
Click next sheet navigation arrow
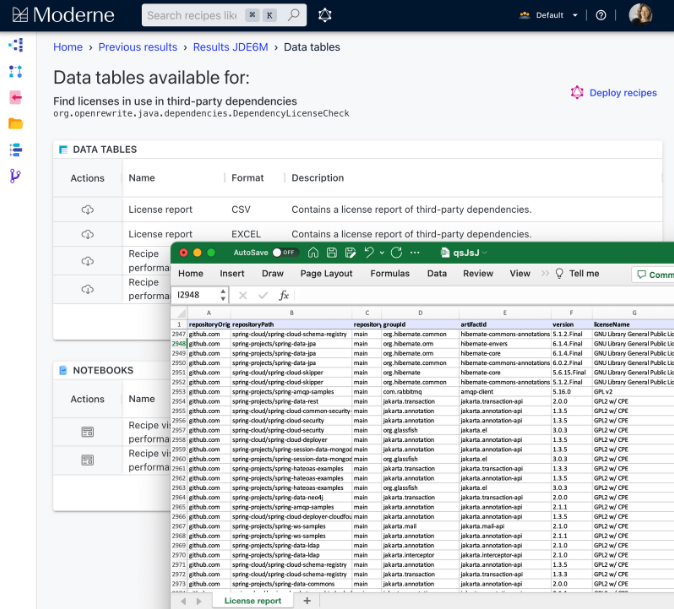tap(199, 601)
